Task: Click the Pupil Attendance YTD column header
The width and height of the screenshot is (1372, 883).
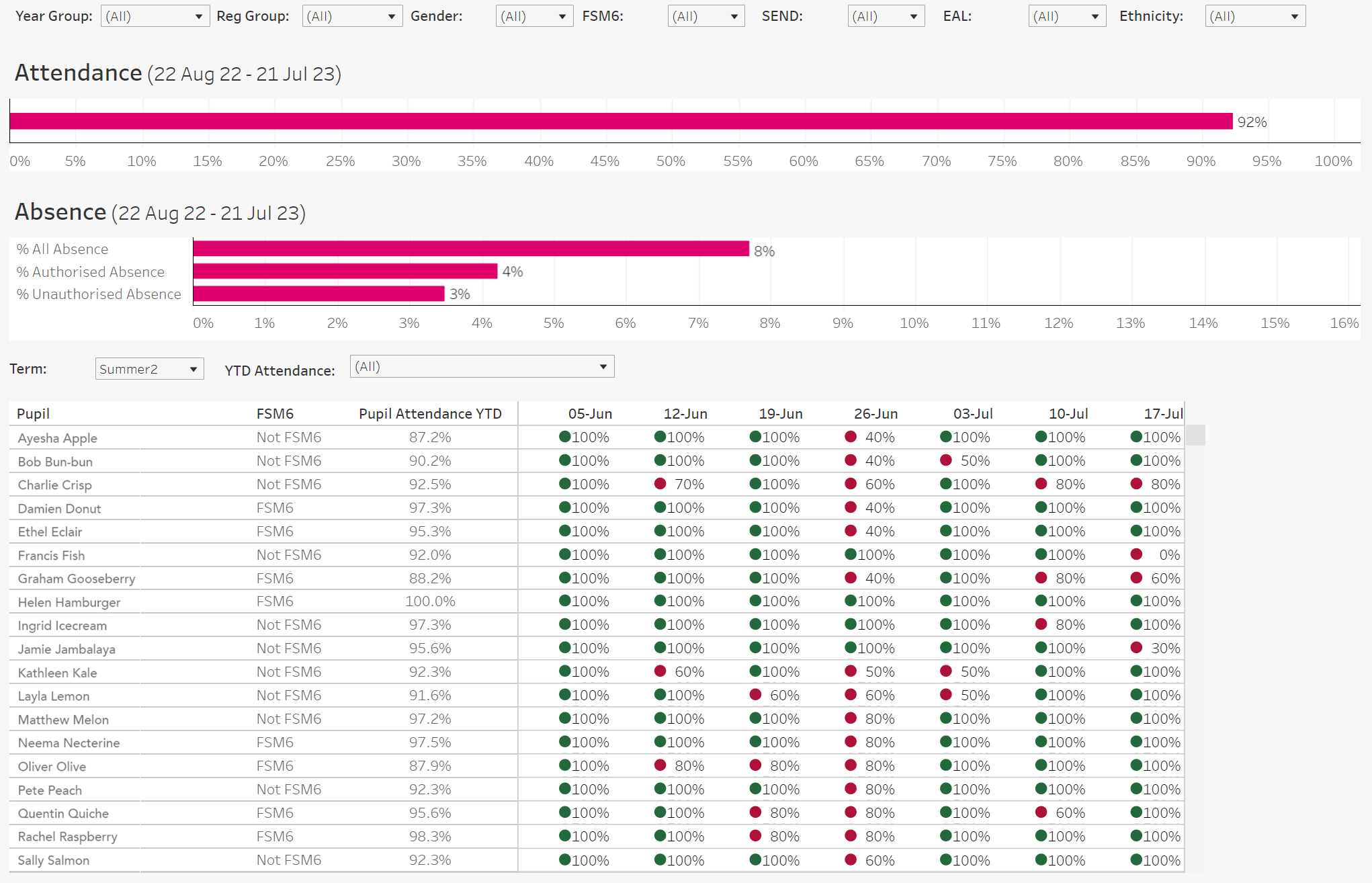Action: (x=430, y=414)
